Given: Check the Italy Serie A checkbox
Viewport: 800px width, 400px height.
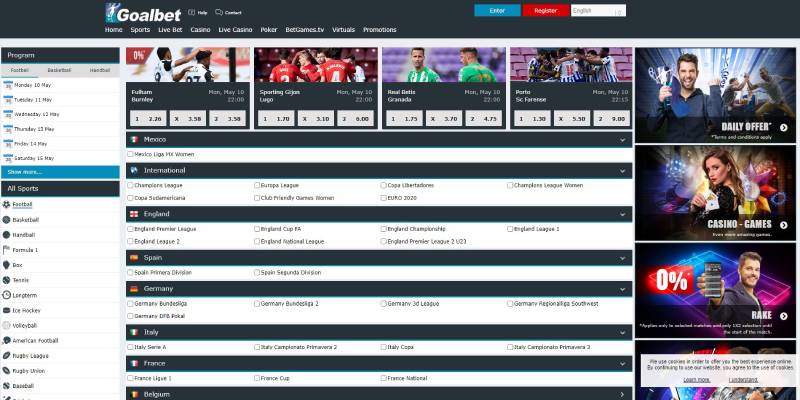Looking at the screenshot, I should 130,347.
